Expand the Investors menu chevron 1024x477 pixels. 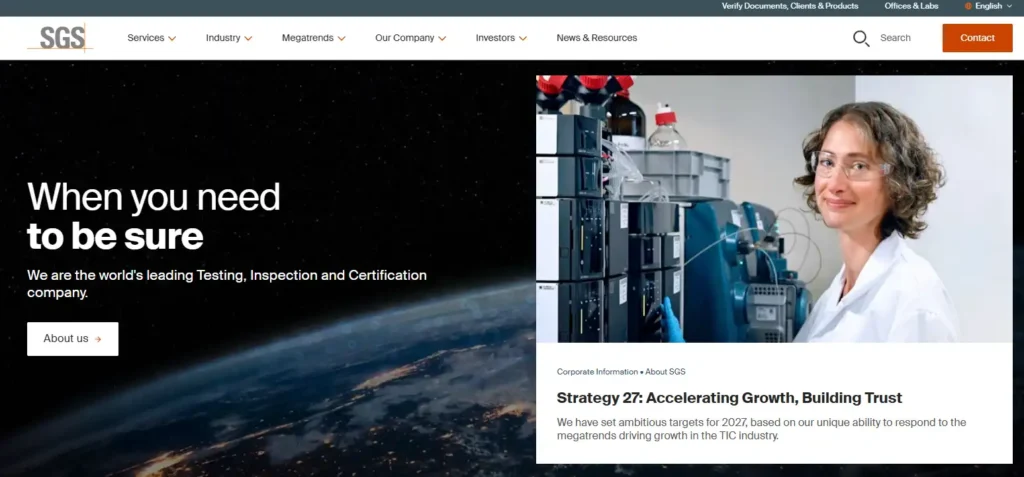(522, 39)
